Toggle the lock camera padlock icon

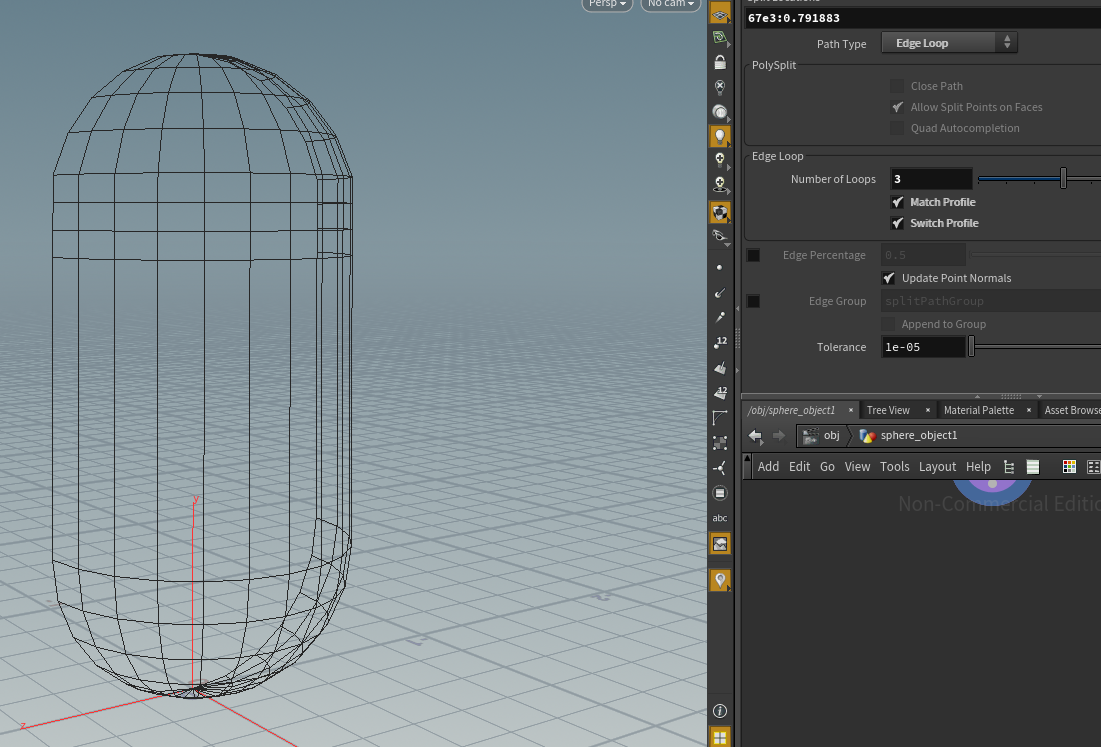pos(719,62)
